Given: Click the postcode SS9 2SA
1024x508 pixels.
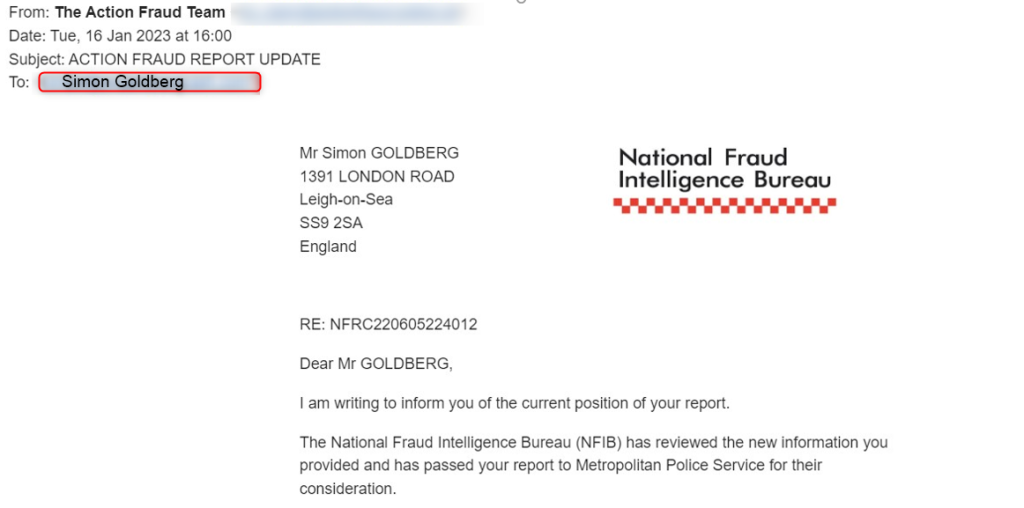Looking at the screenshot, I should 331,223.
